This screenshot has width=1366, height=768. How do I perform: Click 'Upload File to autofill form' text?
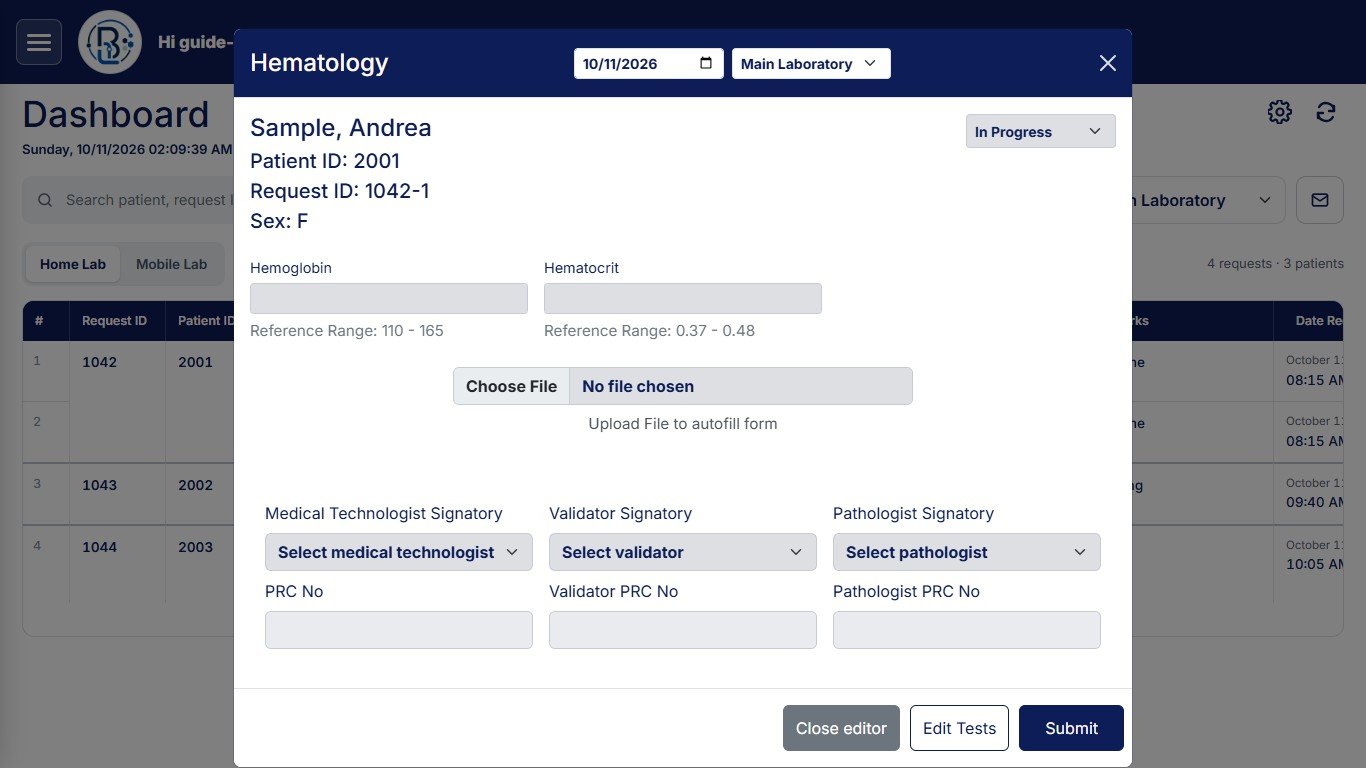[683, 424]
